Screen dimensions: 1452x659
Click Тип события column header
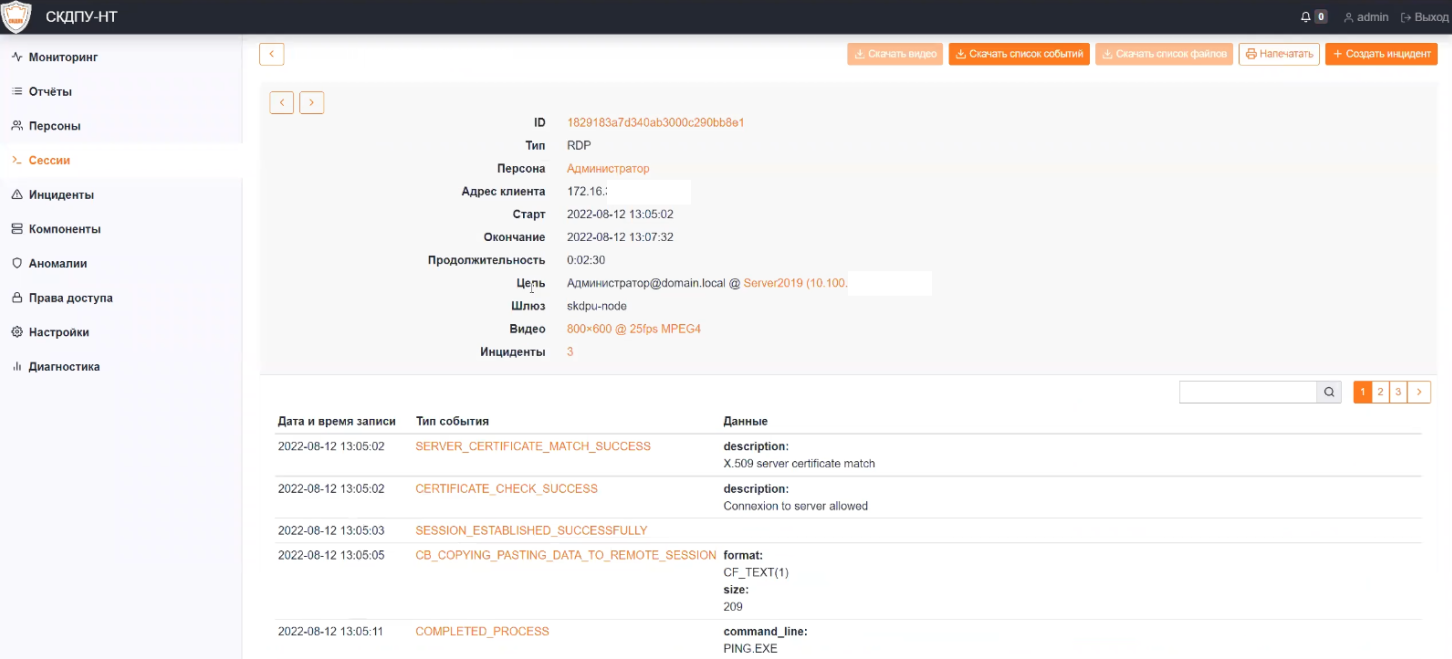(452, 421)
